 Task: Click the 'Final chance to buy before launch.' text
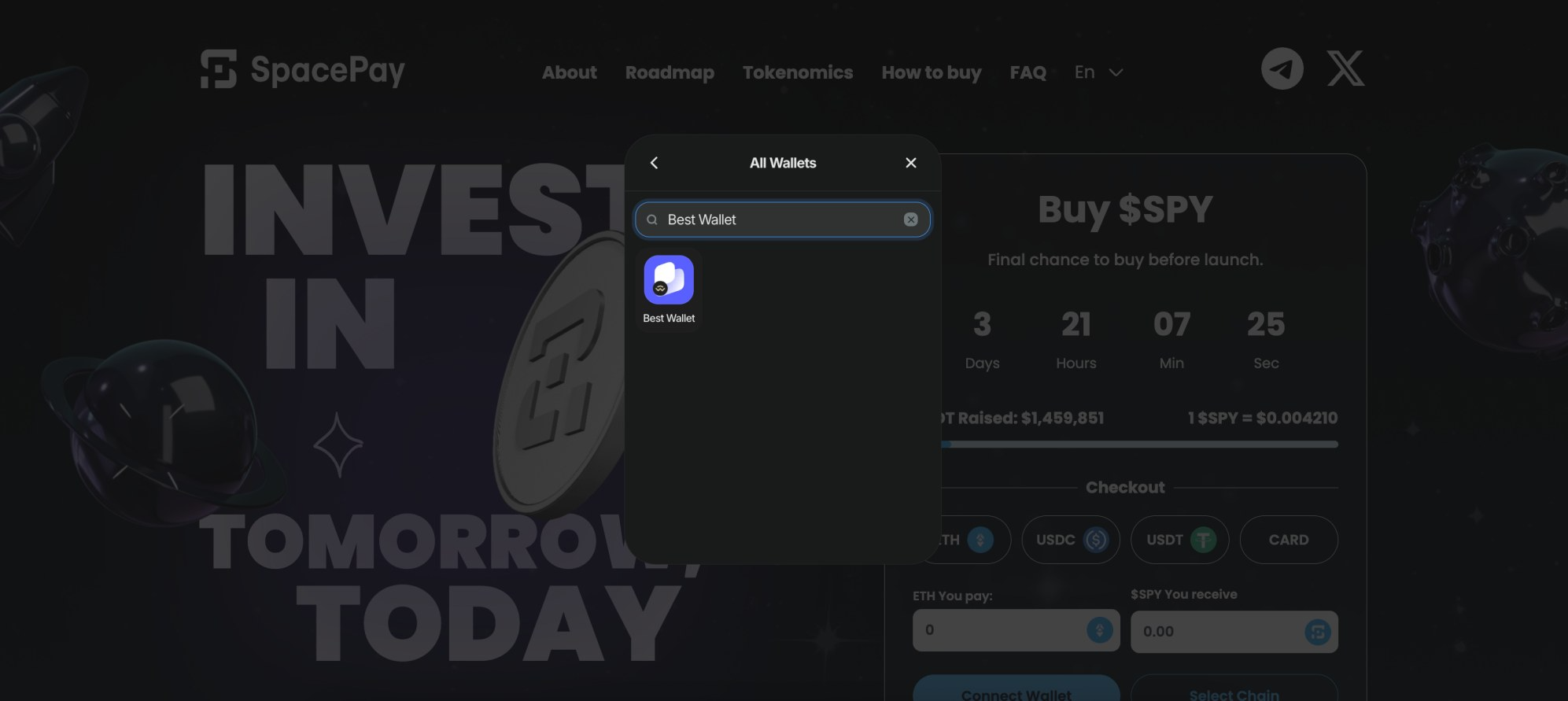click(x=1125, y=260)
